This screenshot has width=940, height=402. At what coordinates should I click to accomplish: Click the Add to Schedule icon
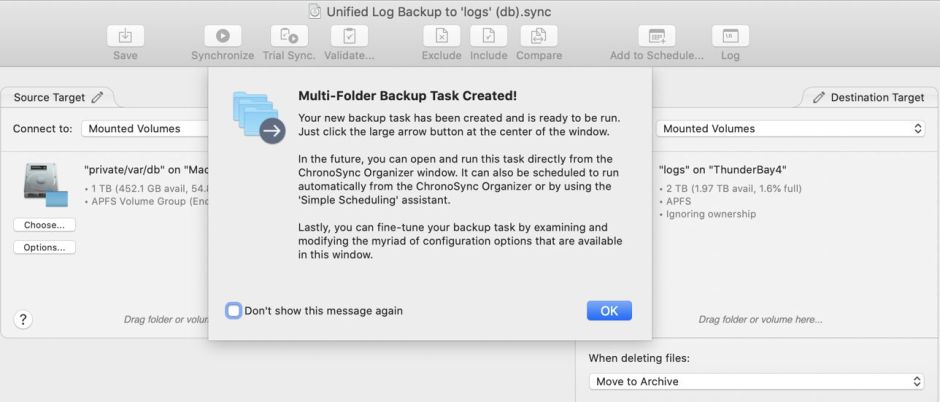pos(656,36)
